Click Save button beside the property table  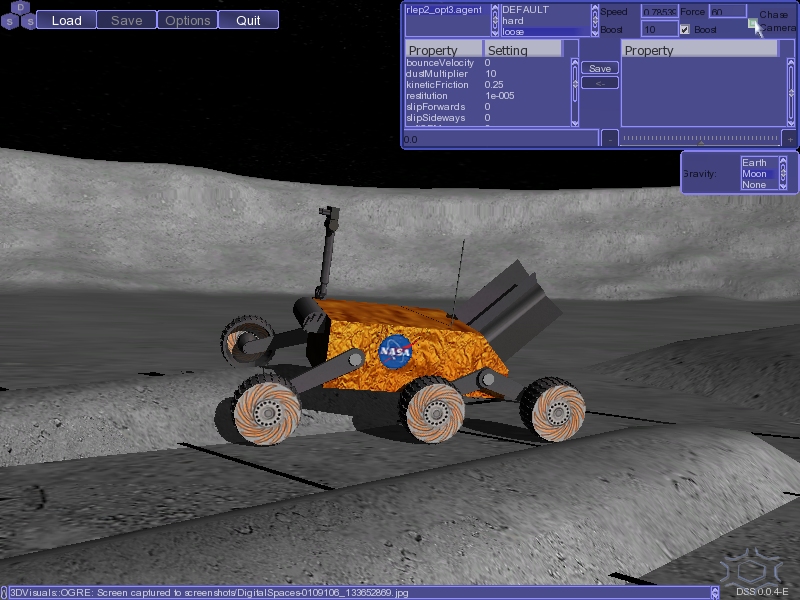pos(600,68)
